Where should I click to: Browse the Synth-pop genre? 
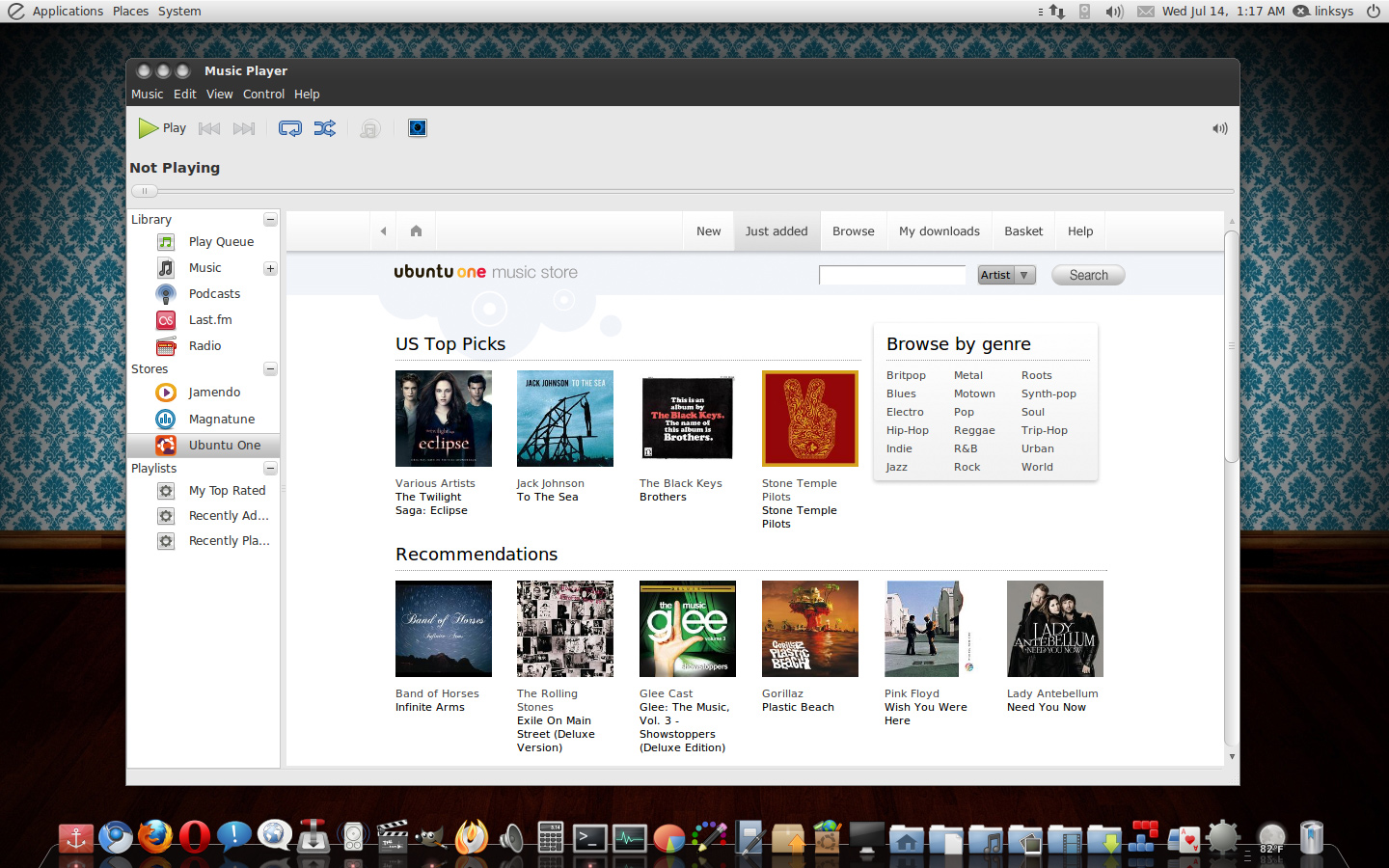tap(1049, 394)
